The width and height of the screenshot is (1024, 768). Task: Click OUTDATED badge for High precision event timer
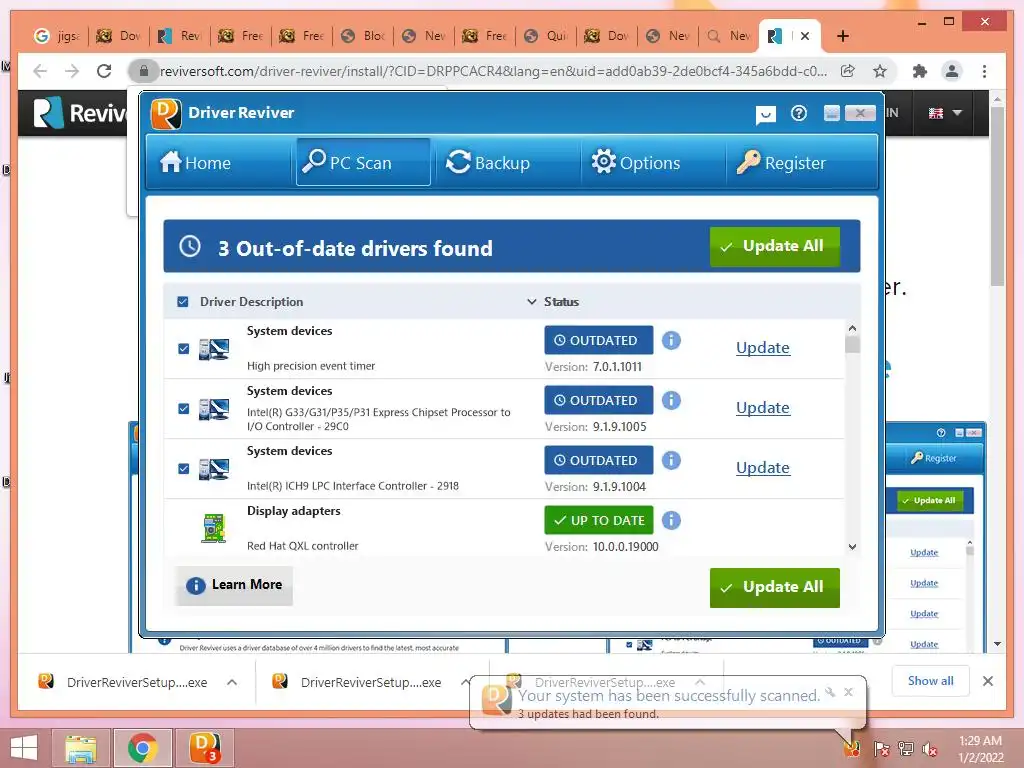point(599,340)
